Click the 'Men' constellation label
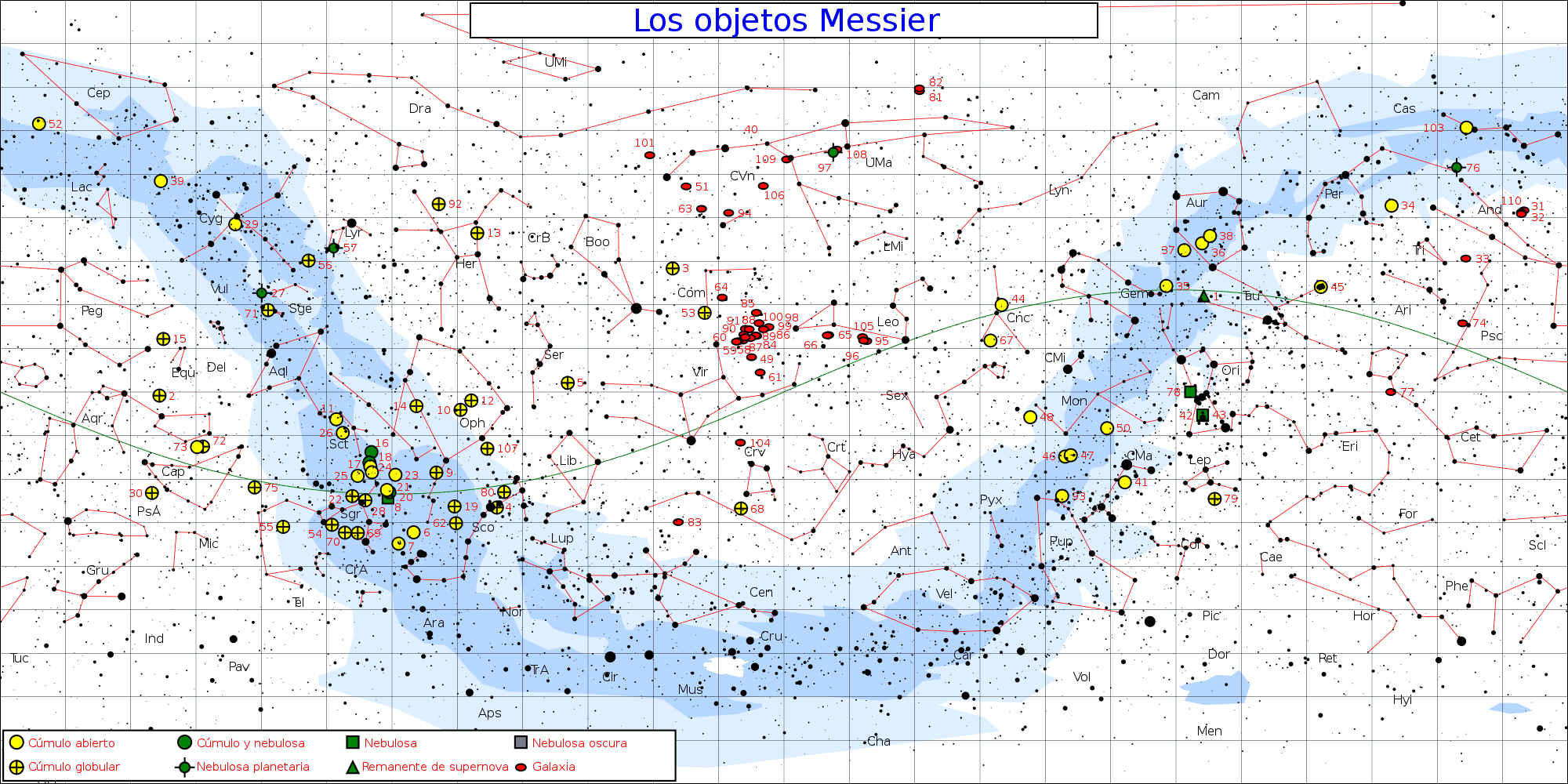This screenshot has height=784, width=1568. click(x=1209, y=731)
